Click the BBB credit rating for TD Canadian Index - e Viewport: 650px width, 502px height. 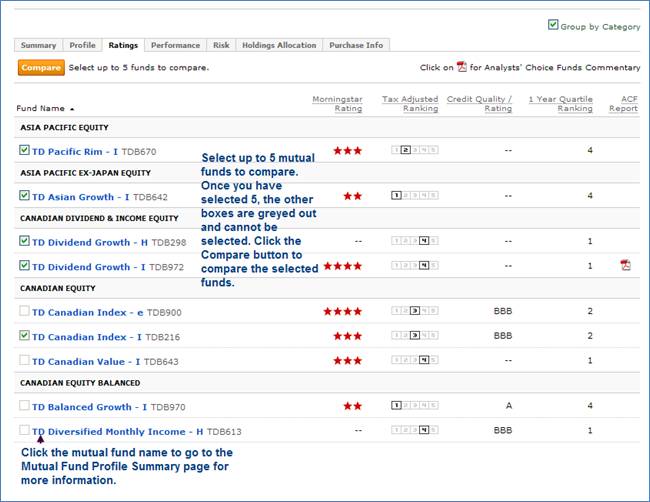(x=503, y=311)
